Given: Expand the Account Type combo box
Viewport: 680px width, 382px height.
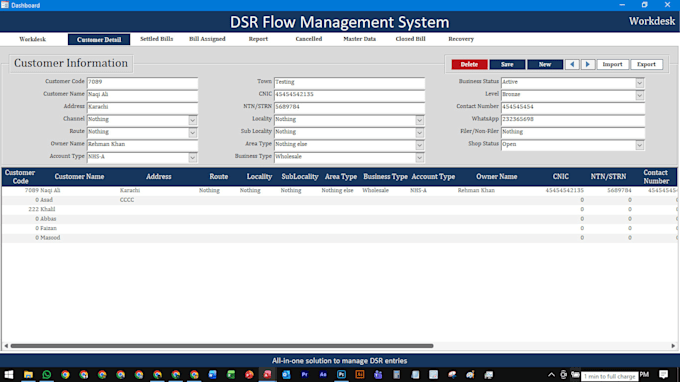Looking at the screenshot, I should pos(193,157).
